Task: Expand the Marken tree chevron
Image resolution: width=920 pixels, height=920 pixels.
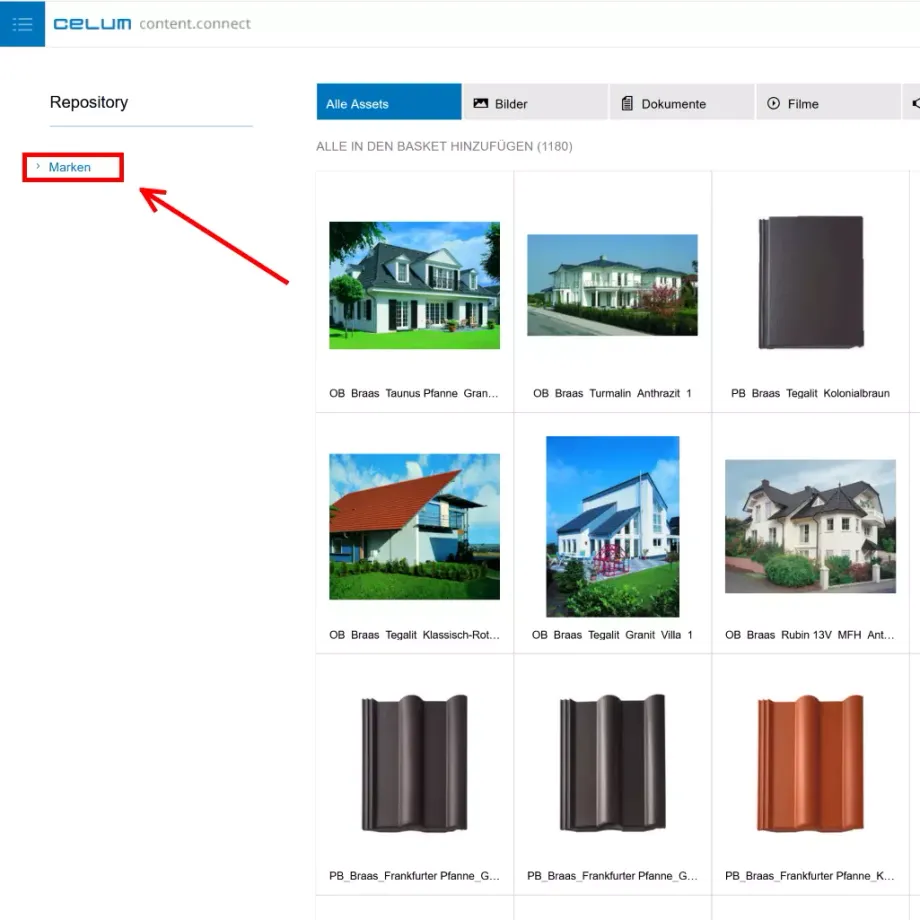Action: click(38, 167)
